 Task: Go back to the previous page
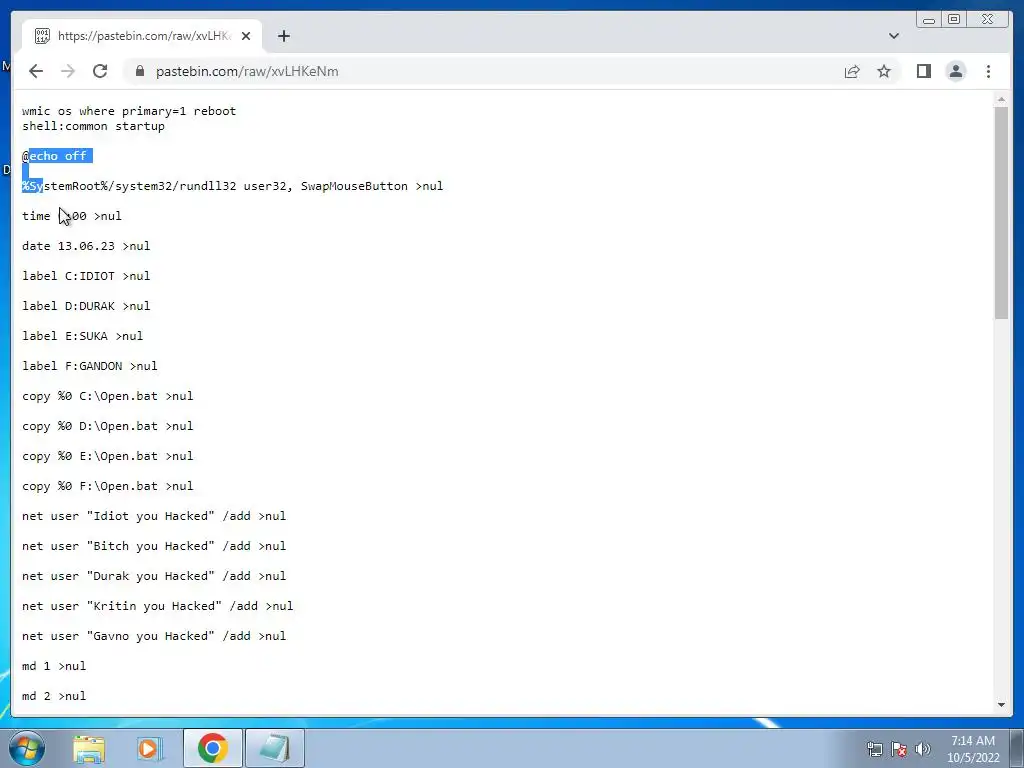(36, 71)
